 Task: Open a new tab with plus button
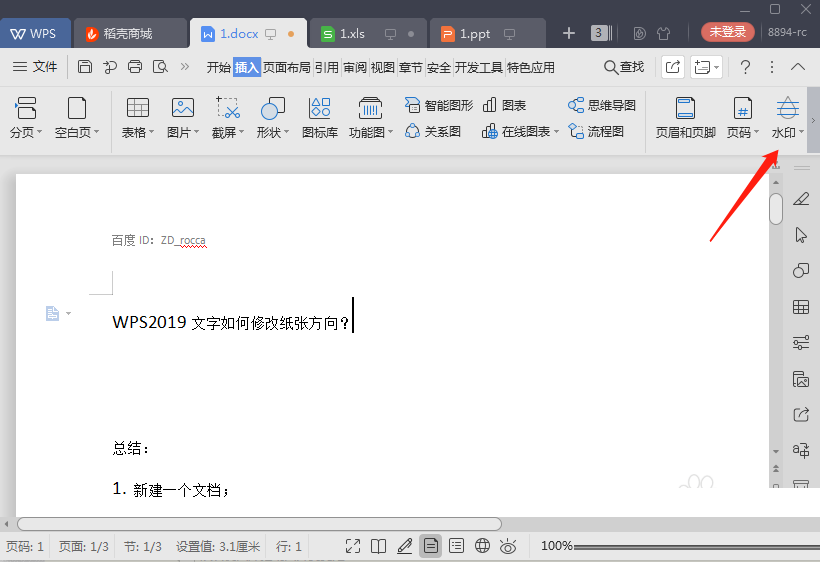click(568, 33)
